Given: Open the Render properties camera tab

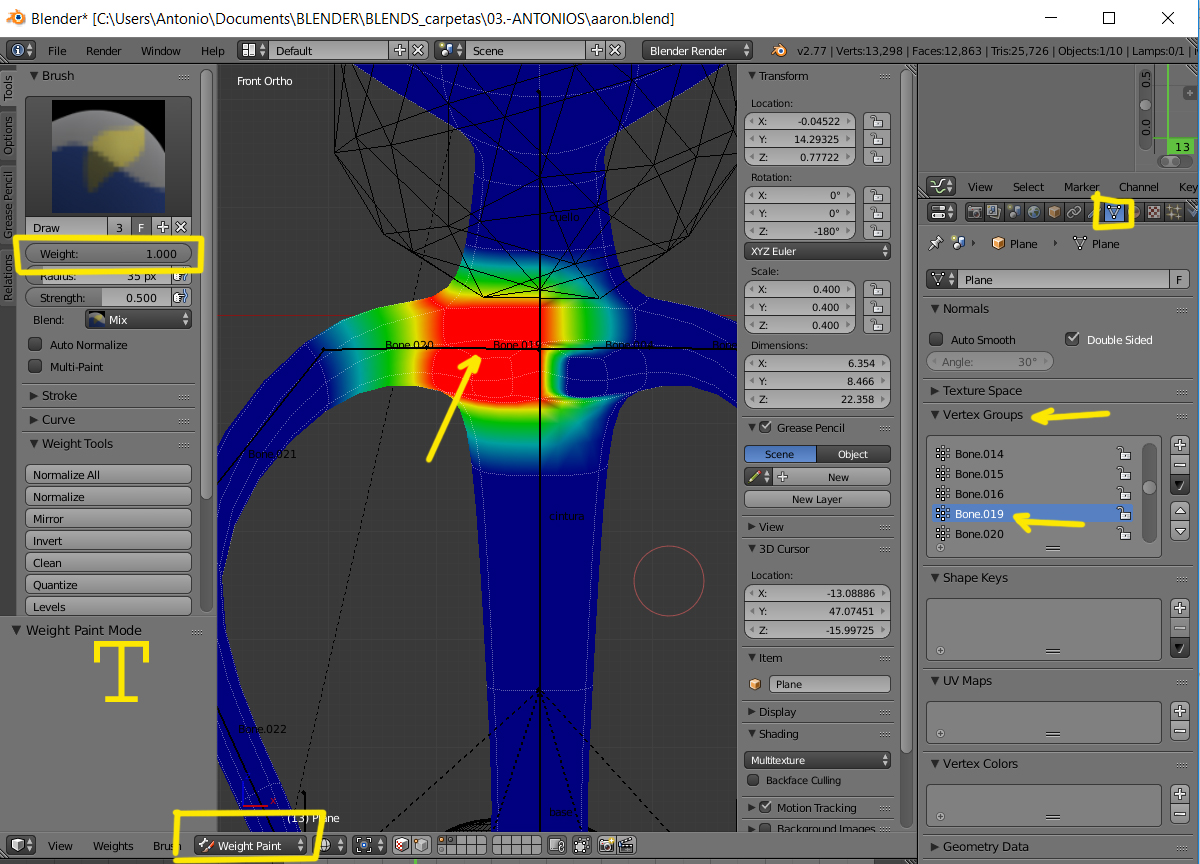Looking at the screenshot, I should click(974, 212).
